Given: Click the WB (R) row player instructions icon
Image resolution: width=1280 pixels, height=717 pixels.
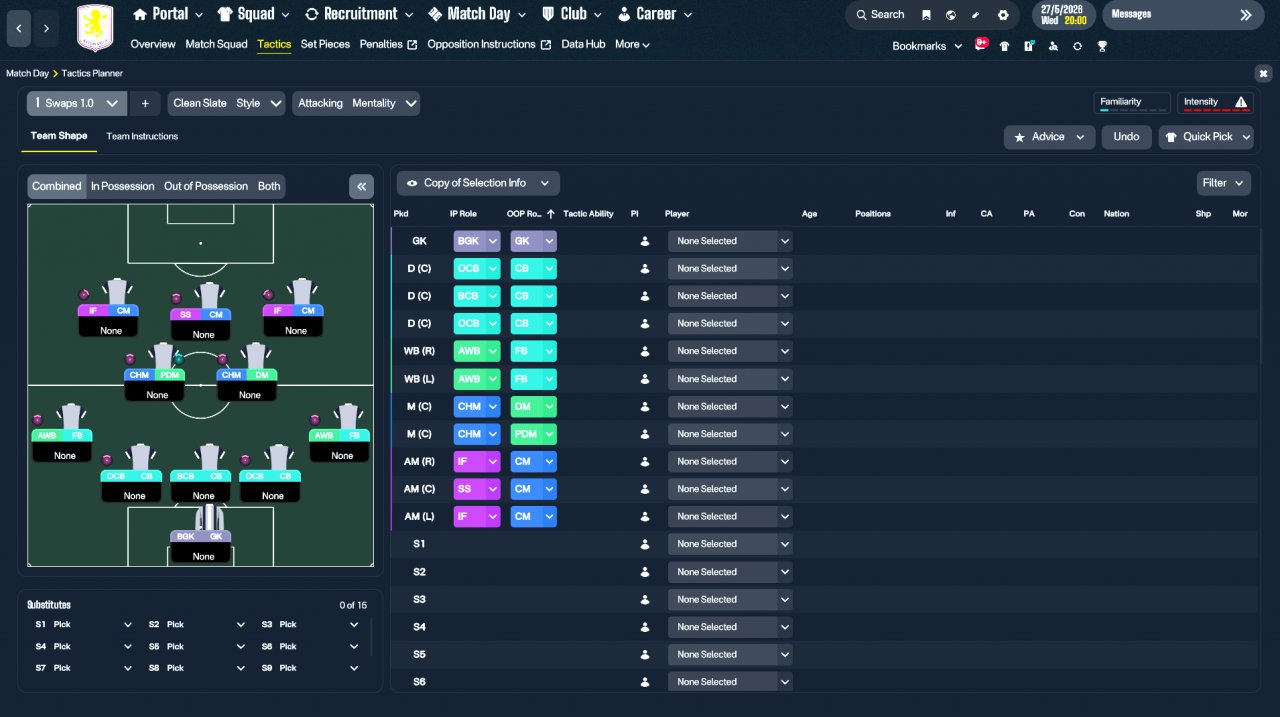Looking at the screenshot, I should pos(645,351).
